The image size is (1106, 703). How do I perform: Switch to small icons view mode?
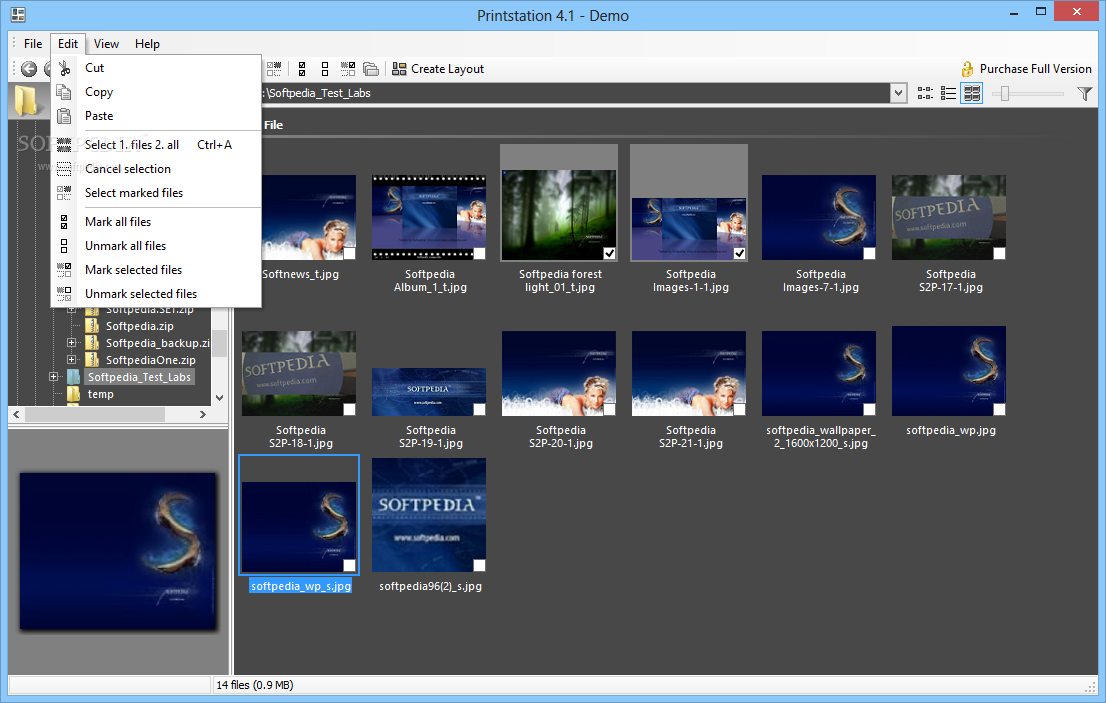point(925,93)
